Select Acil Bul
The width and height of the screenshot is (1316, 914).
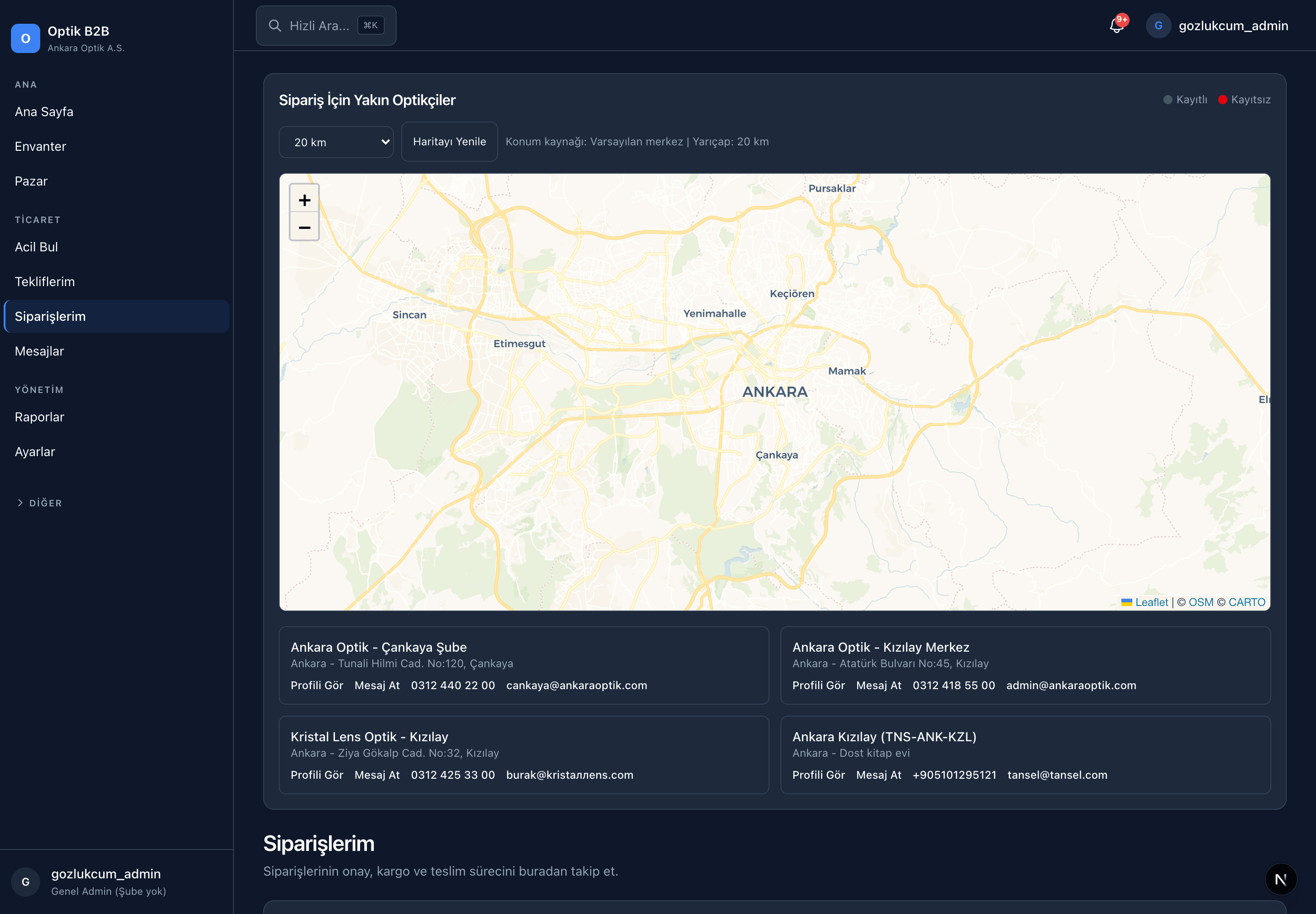(x=116, y=247)
